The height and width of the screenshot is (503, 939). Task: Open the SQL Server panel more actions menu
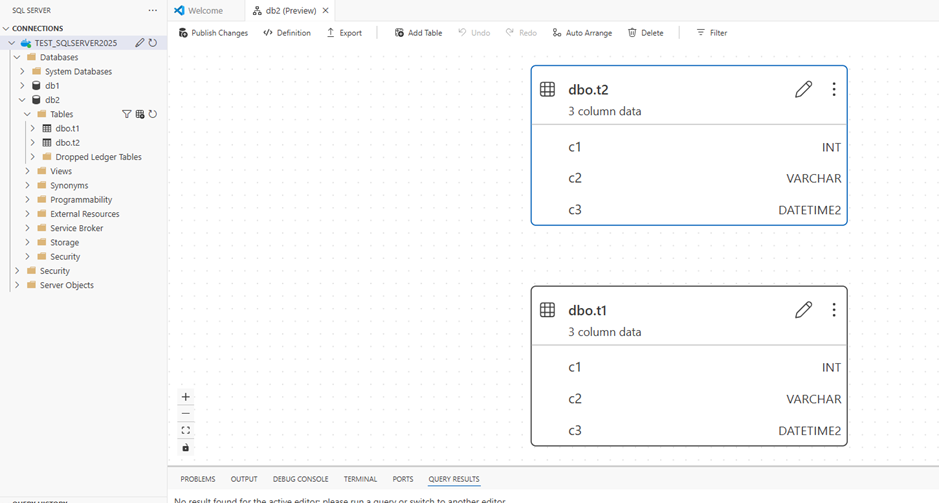153,10
